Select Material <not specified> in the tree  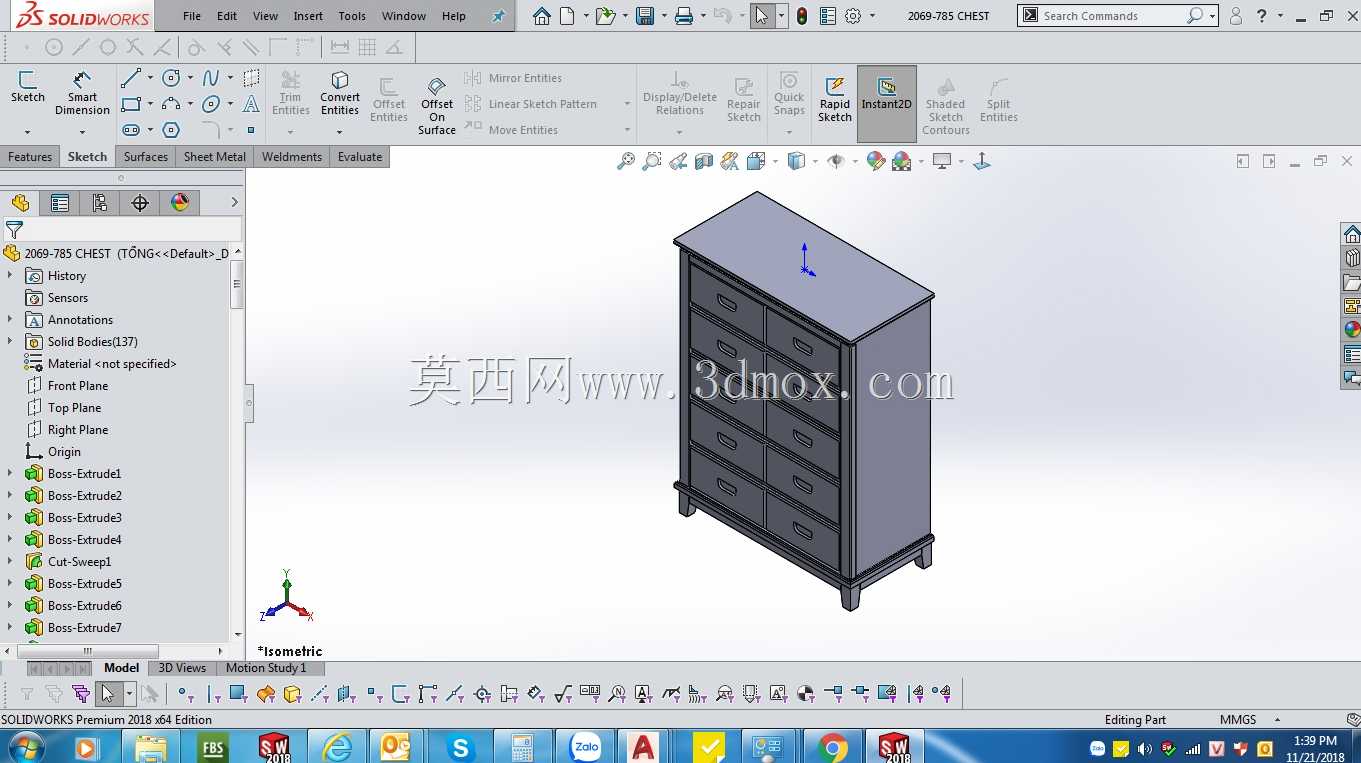pyautogui.click(x=112, y=364)
